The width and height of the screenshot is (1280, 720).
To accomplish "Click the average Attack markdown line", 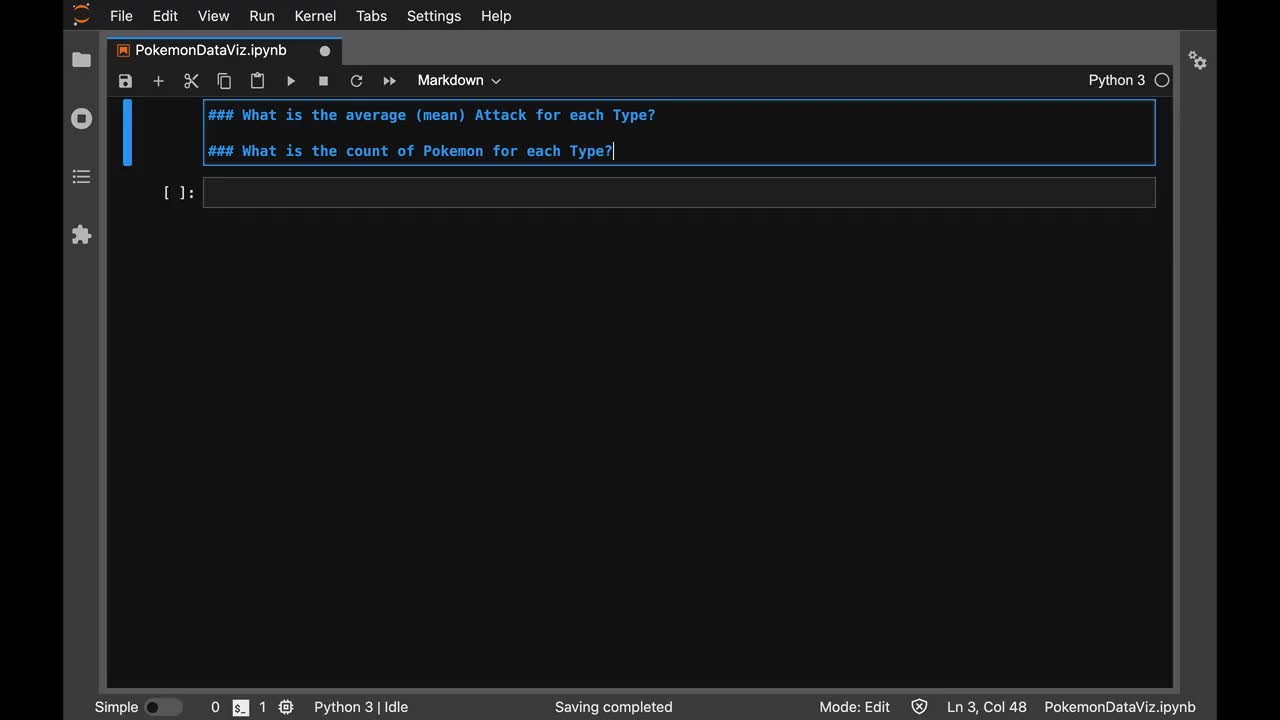I will [x=431, y=115].
